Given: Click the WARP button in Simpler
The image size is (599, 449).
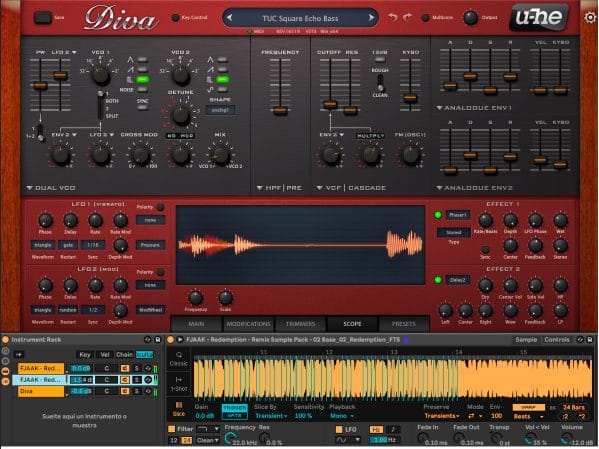Looking at the screenshot, I should 529,407.
